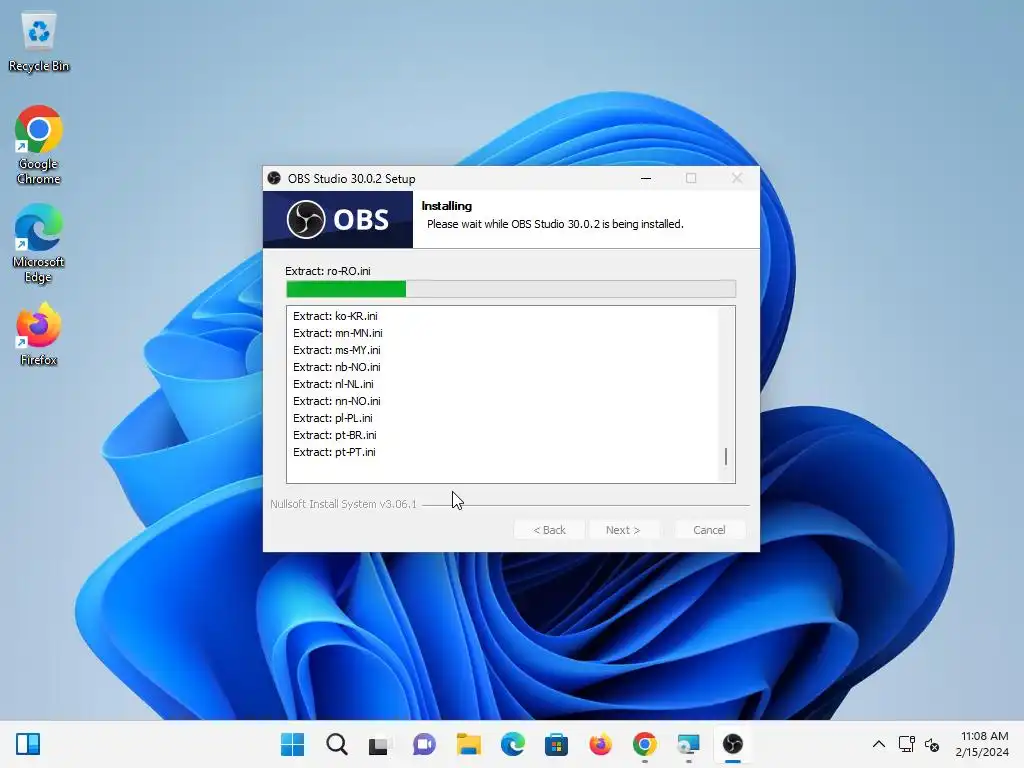Screen dimensions: 1024x768
Task: Open taskbar Search
Action: click(x=337, y=744)
